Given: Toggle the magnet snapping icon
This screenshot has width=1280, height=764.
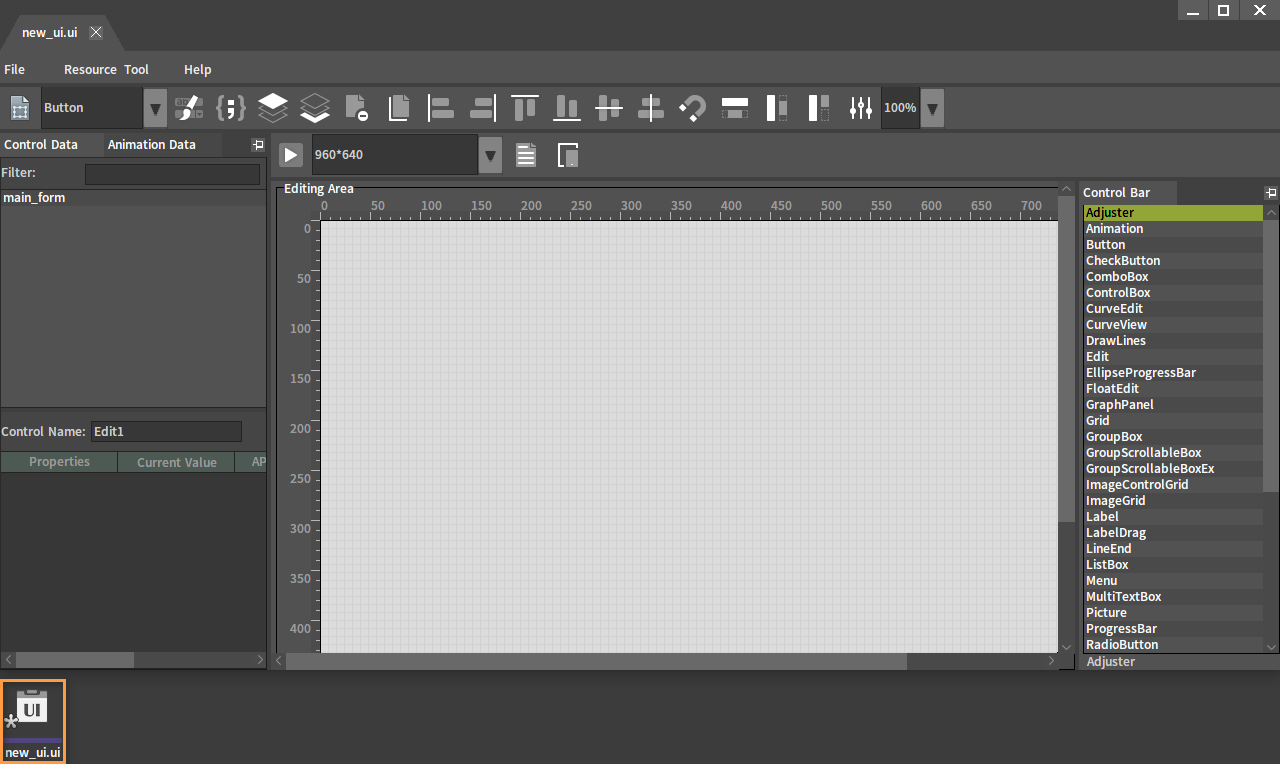Looking at the screenshot, I should (693, 108).
